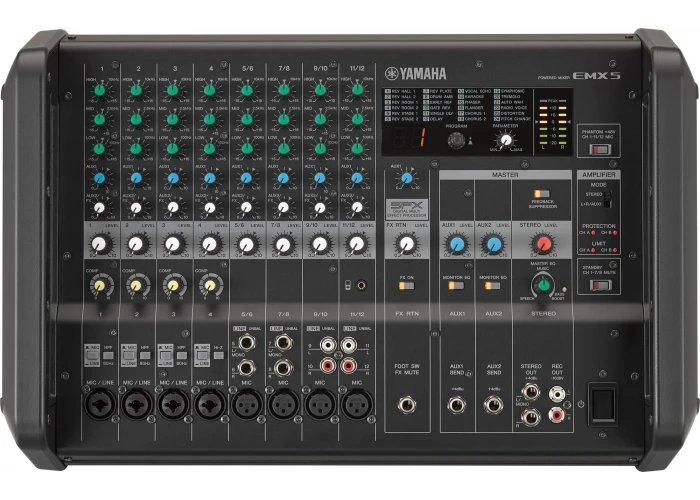The width and height of the screenshot is (700, 500).
Task: Toggle the STANDBY CH 1-7/8 mute switch
Action: [x=600, y=285]
